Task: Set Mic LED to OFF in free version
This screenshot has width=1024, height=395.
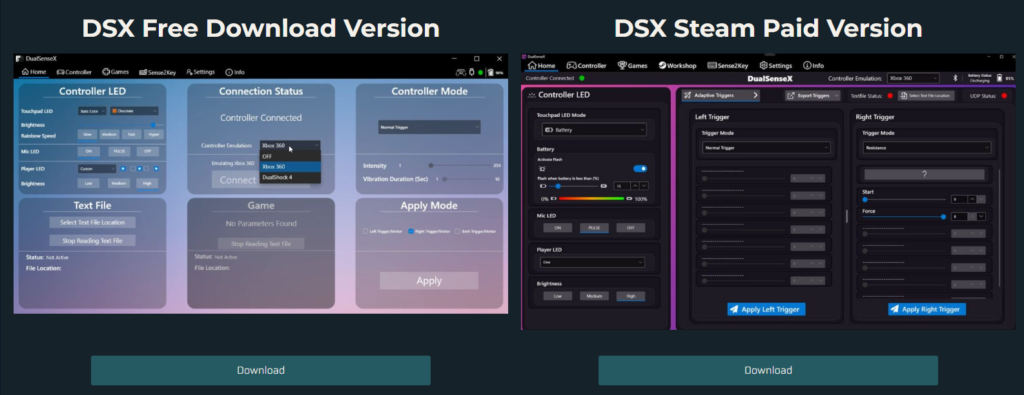Action: coord(147,151)
